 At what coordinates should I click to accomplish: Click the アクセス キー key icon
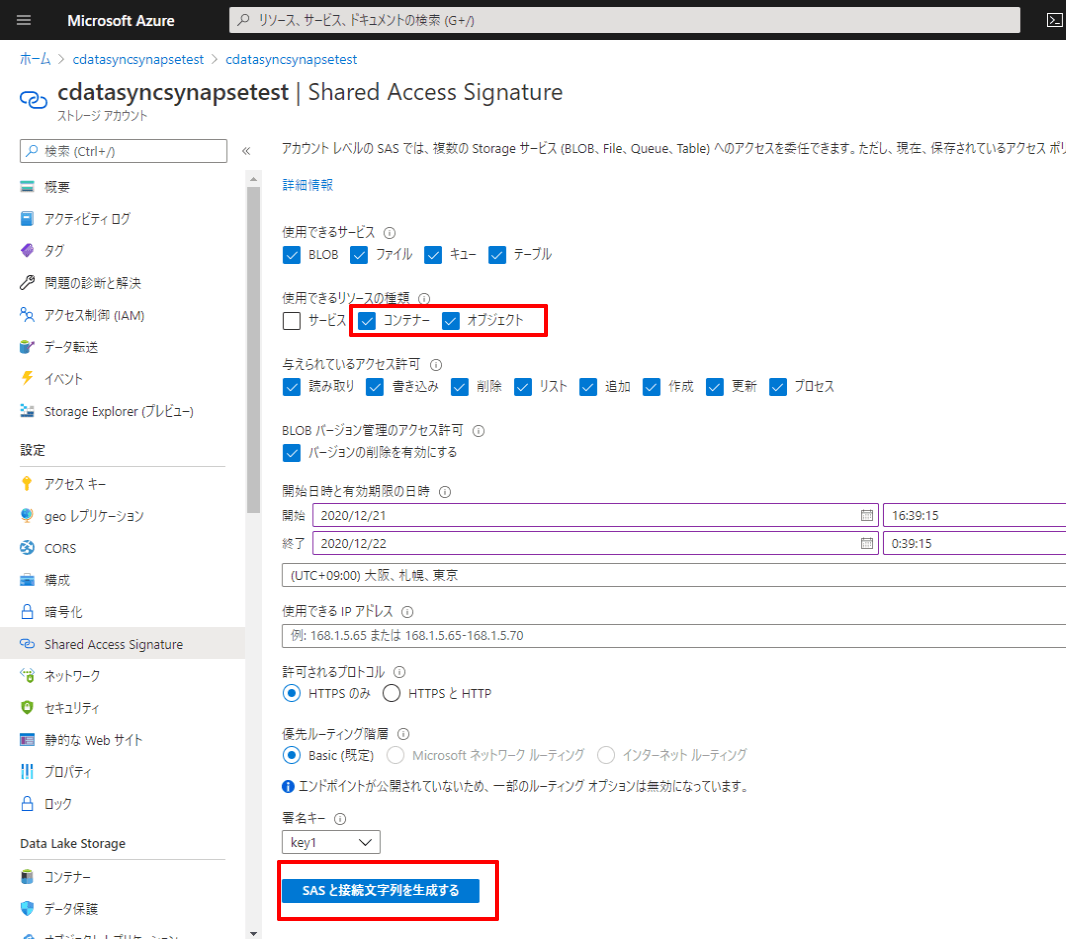click(27, 483)
